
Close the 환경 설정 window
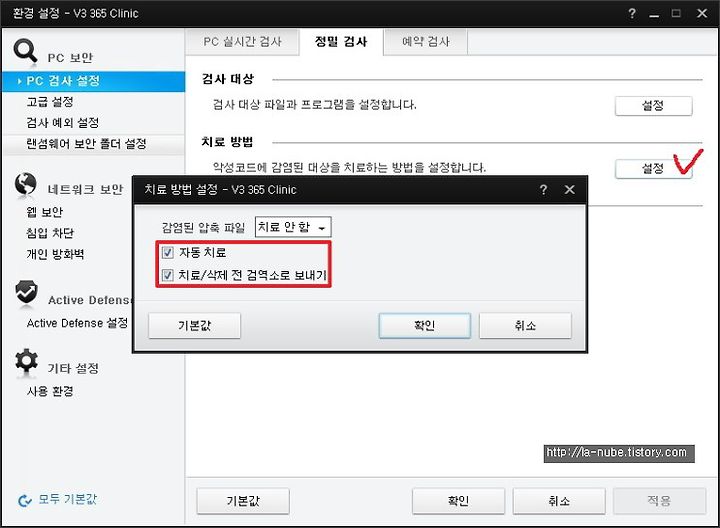click(x=702, y=13)
